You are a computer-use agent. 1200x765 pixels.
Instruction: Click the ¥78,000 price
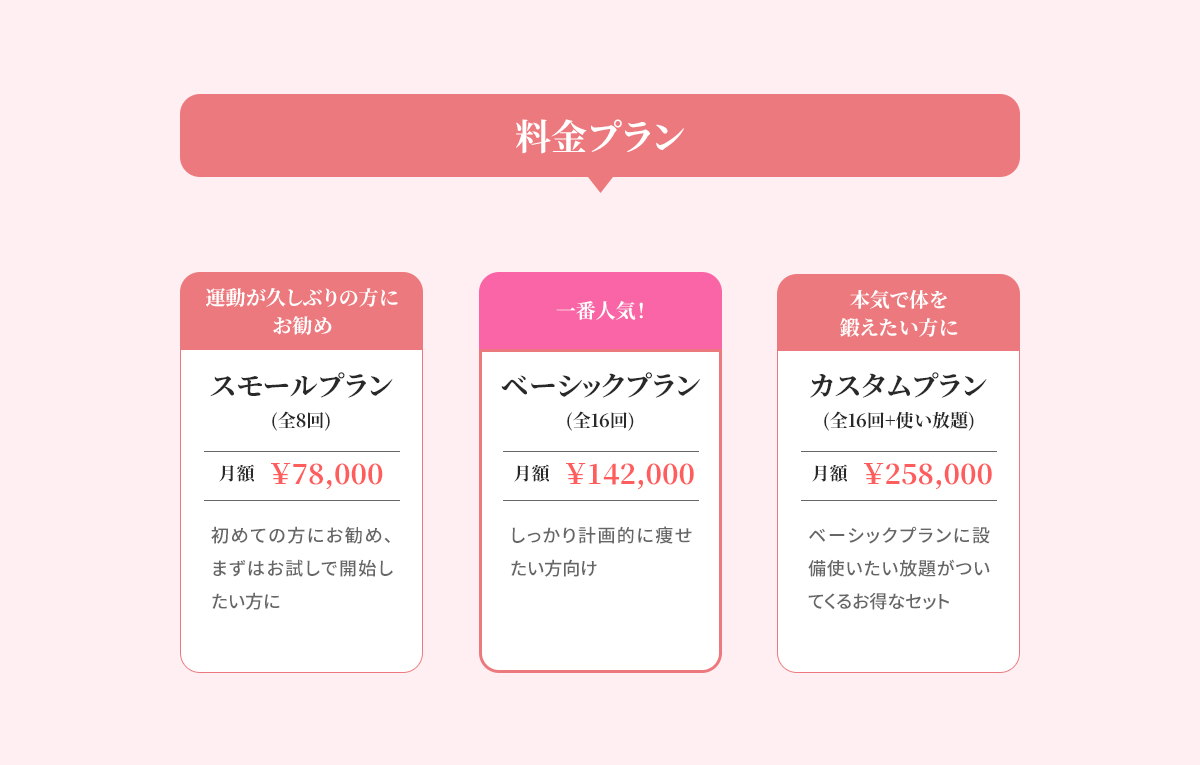327,474
